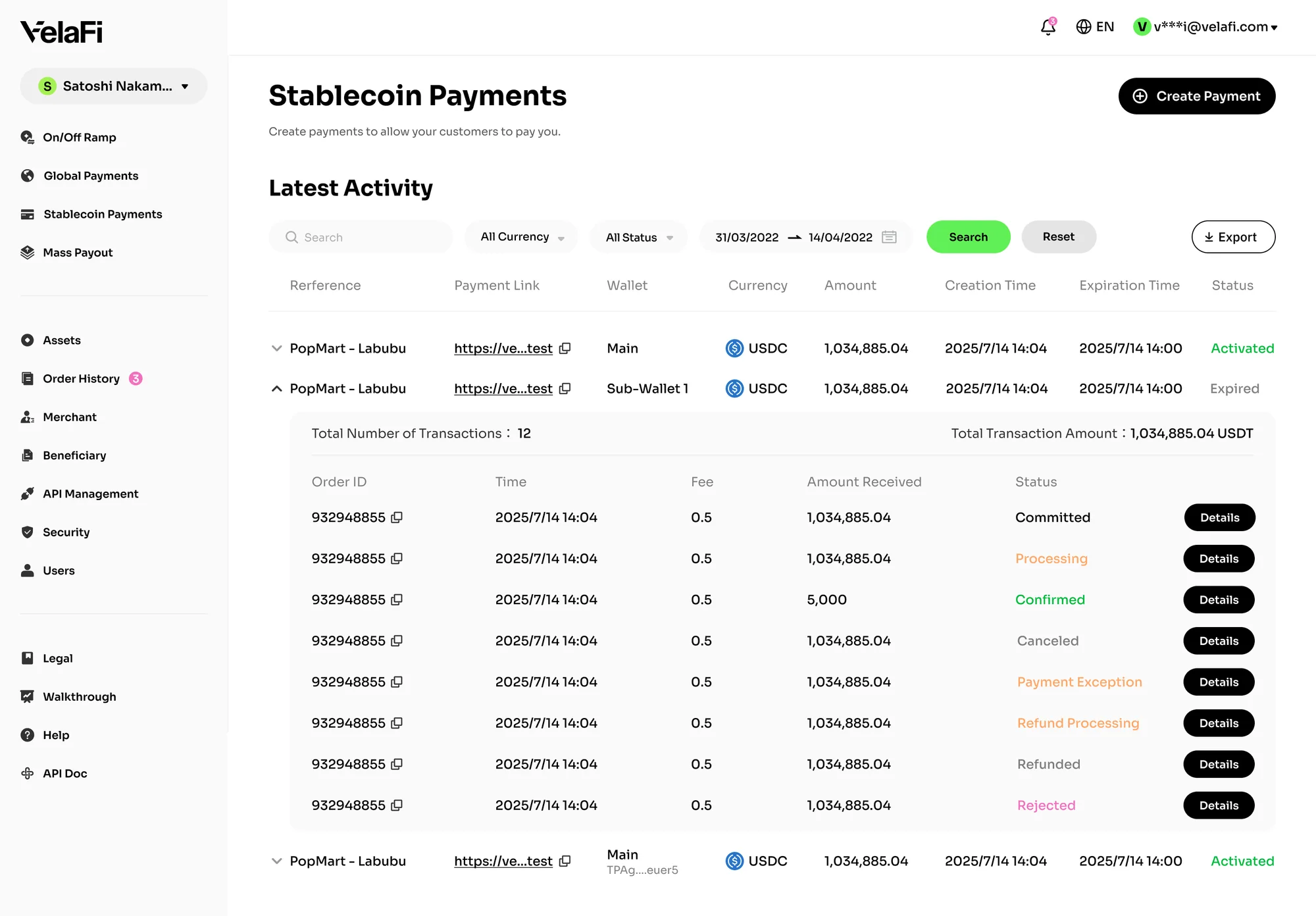Click the Create Payment button
The width and height of the screenshot is (1316, 916).
pyautogui.click(x=1197, y=96)
